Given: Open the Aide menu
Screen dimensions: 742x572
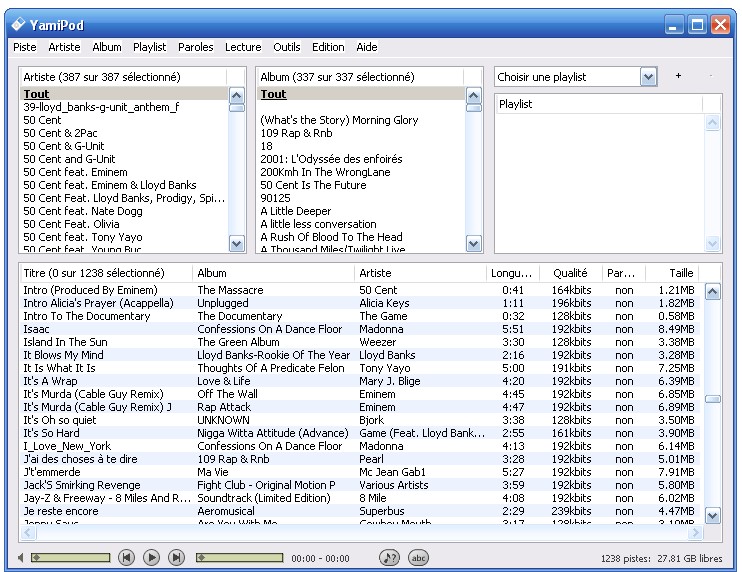Looking at the screenshot, I should [367, 47].
